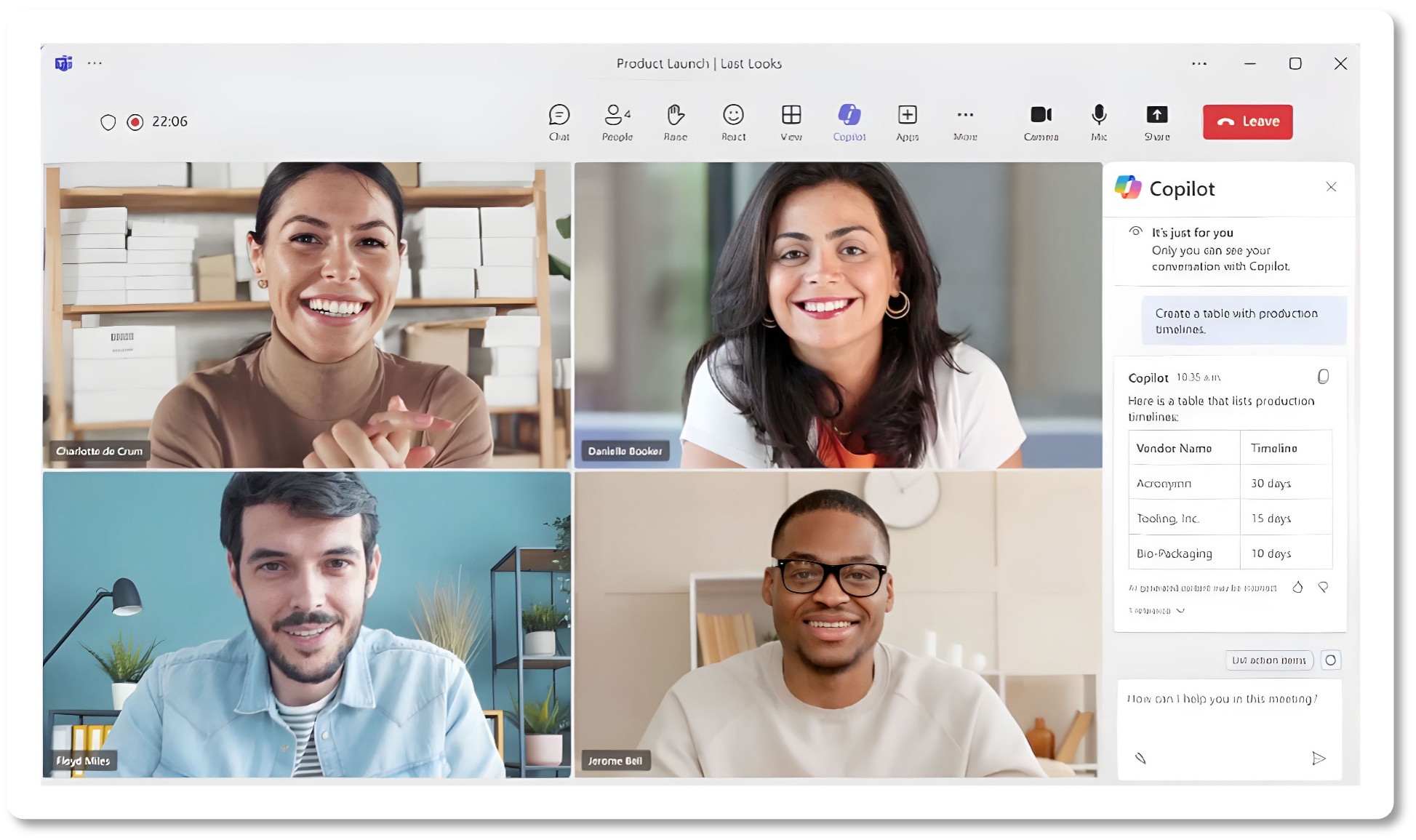Screen dimensions: 1416x840
Task: Give thumbs up to Copilot's answer
Action: pyautogui.click(x=1297, y=587)
